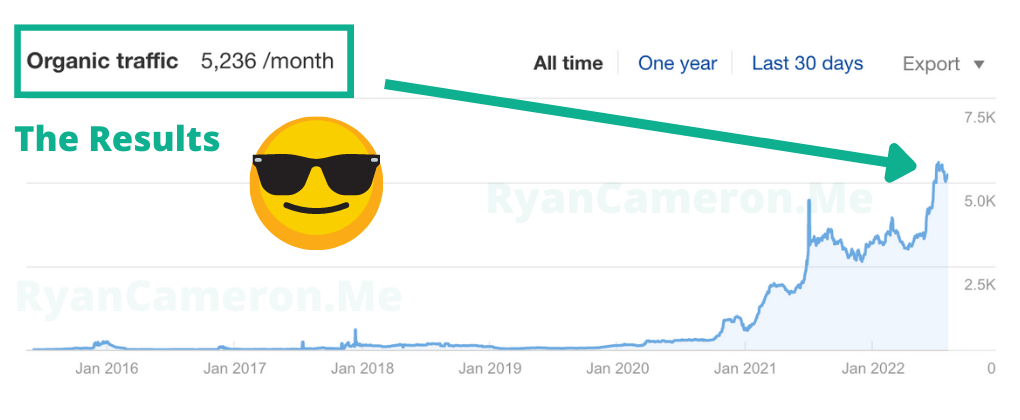Click the sunglasses emoji face
This screenshot has height=420, width=1020.
315,182
